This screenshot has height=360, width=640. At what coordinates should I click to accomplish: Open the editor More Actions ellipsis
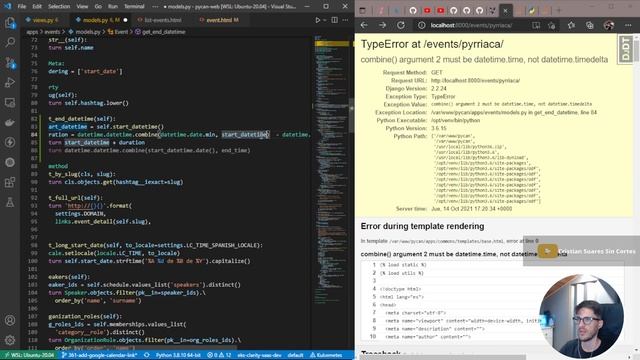[345, 20]
